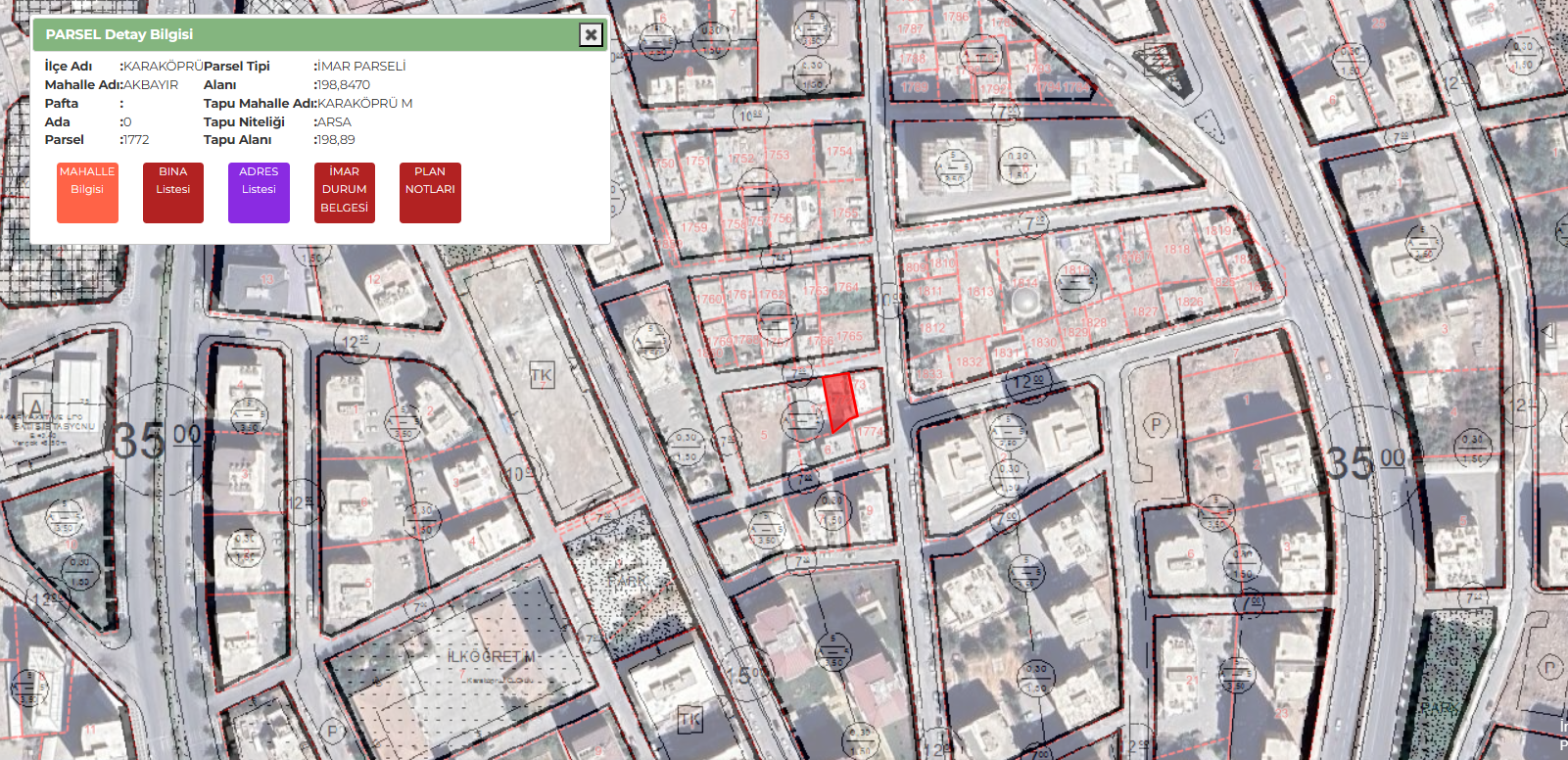The height and width of the screenshot is (760, 1568).
Task: Click the boxed A symbol at left edge
Action: [36, 407]
